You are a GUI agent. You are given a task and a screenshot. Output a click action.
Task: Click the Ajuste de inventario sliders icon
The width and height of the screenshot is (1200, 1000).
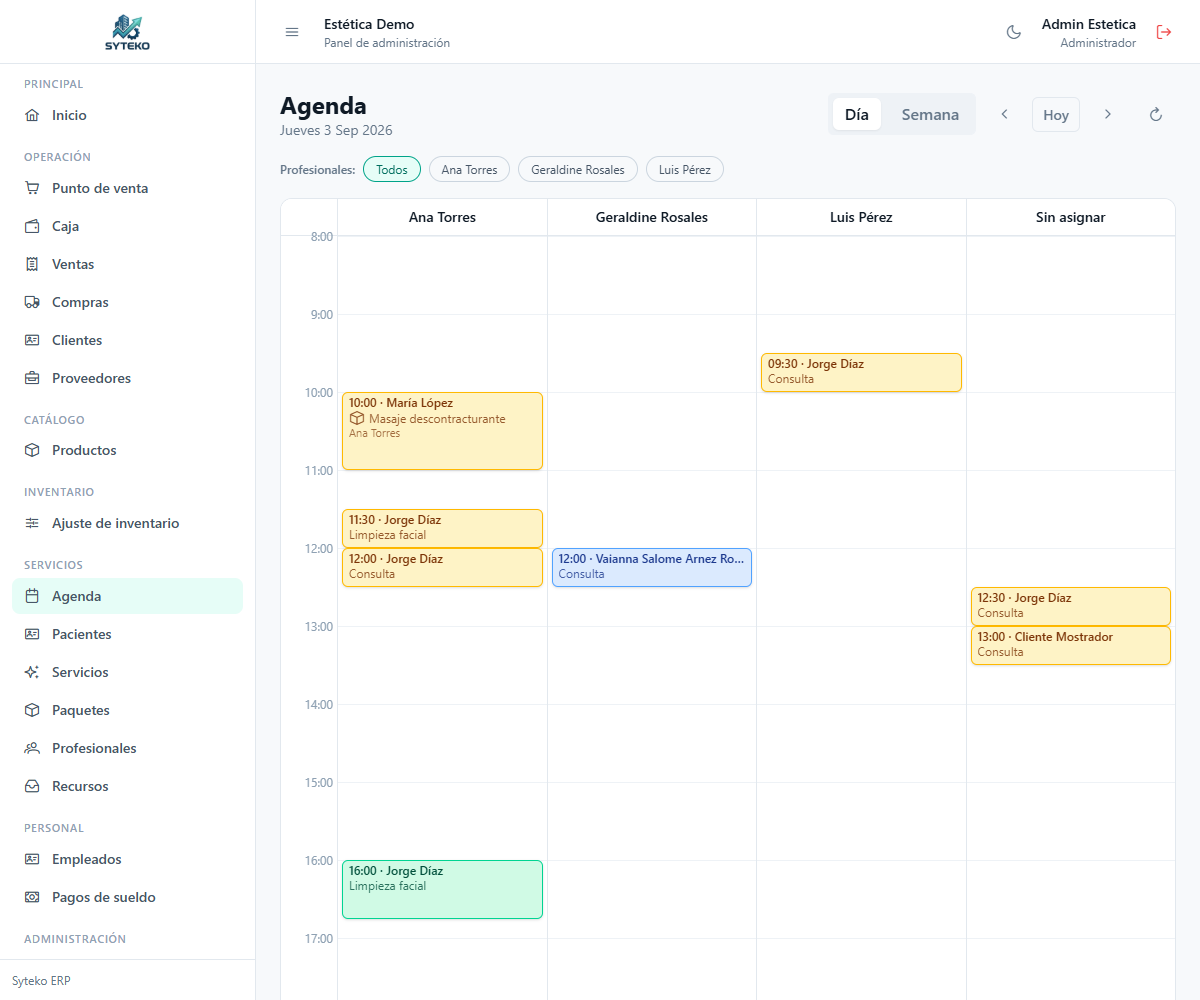pos(32,523)
